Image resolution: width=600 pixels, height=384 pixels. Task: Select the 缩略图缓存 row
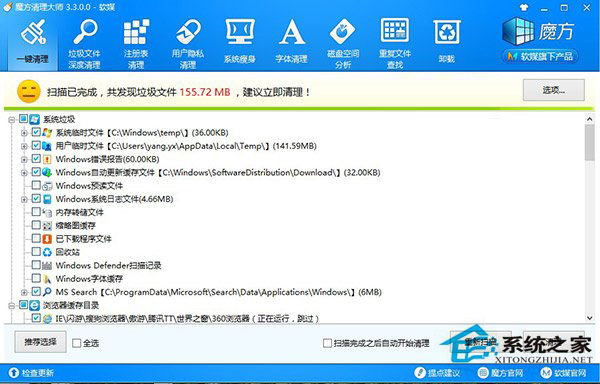pos(75,226)
